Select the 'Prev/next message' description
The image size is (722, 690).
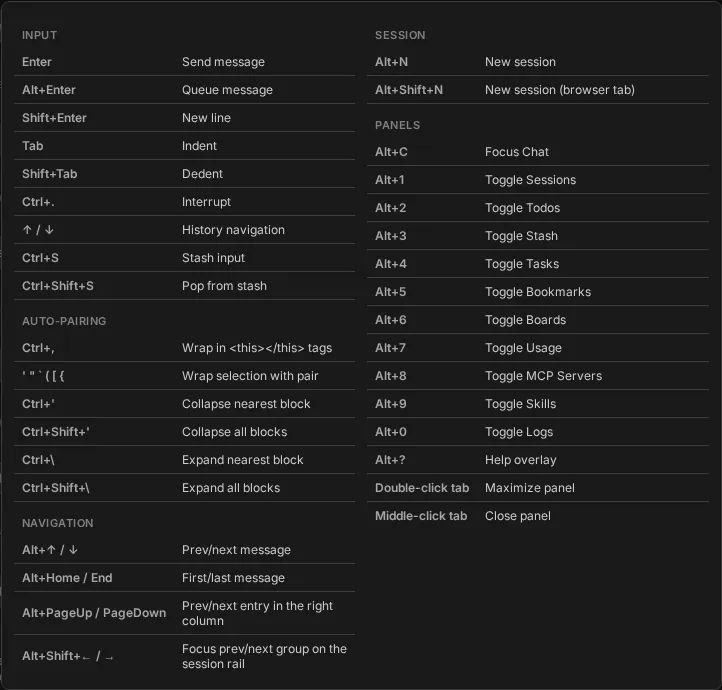[236, 550]
